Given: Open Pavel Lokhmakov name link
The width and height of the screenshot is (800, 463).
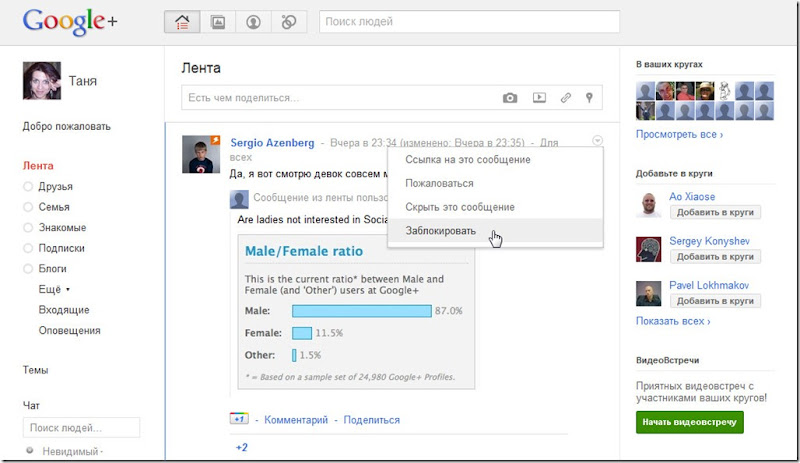Looking at the screenshot, I should (709, 285).
